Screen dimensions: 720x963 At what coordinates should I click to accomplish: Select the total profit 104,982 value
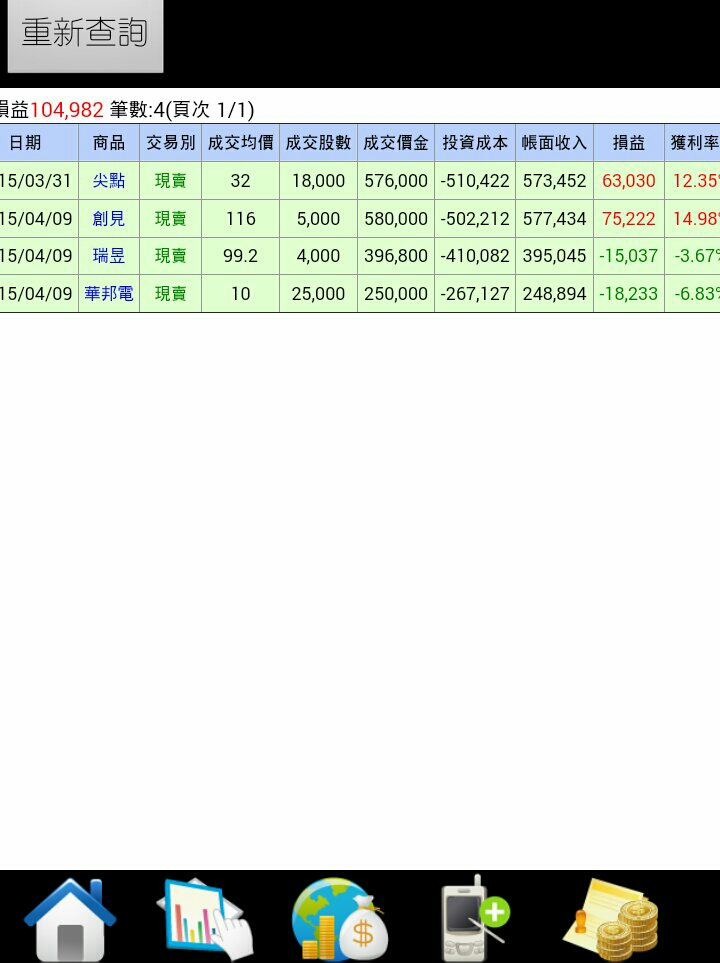point(66,110)
